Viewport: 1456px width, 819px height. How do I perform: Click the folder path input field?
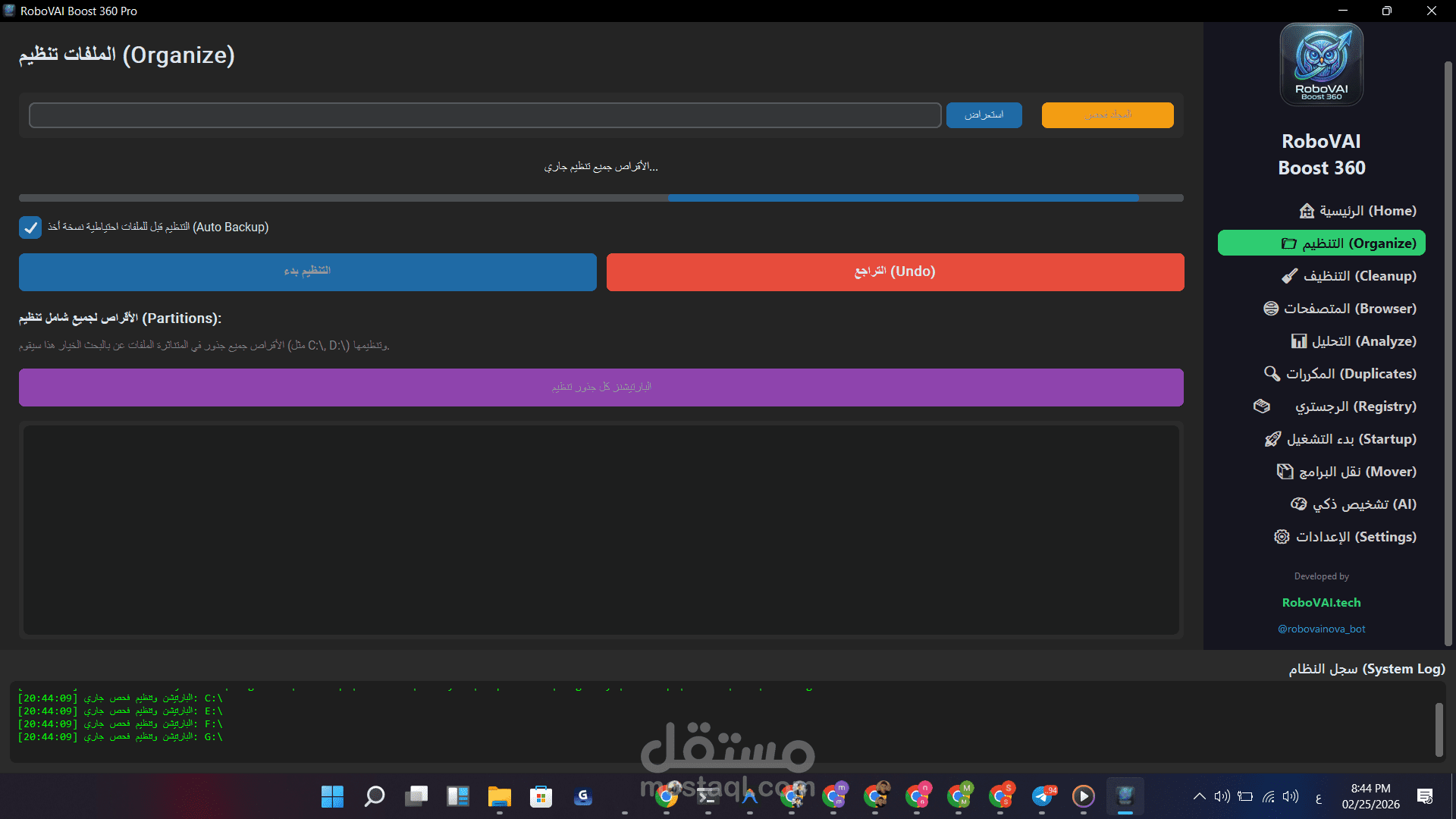click(485, 115)
